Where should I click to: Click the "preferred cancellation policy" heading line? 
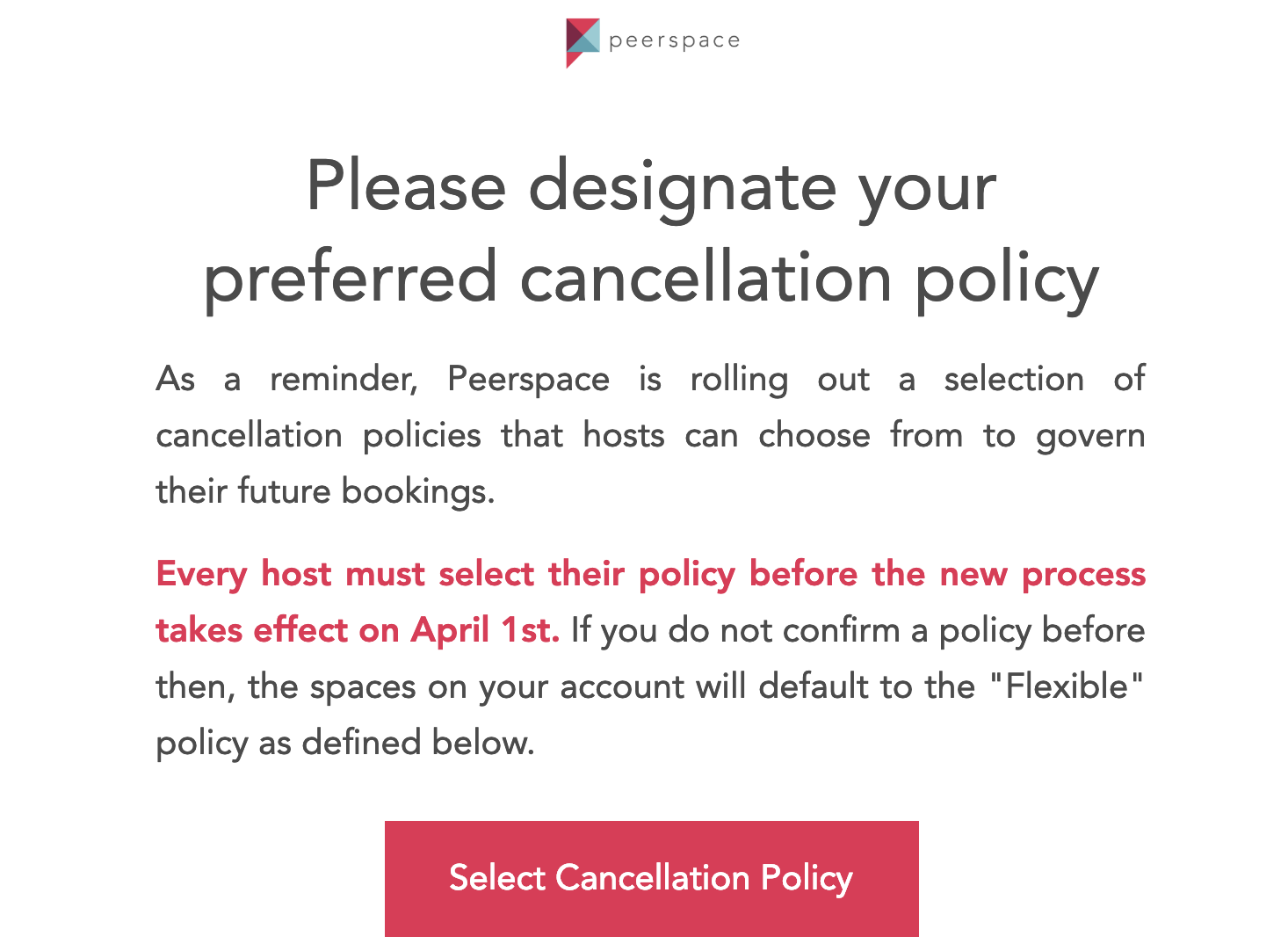651,277
